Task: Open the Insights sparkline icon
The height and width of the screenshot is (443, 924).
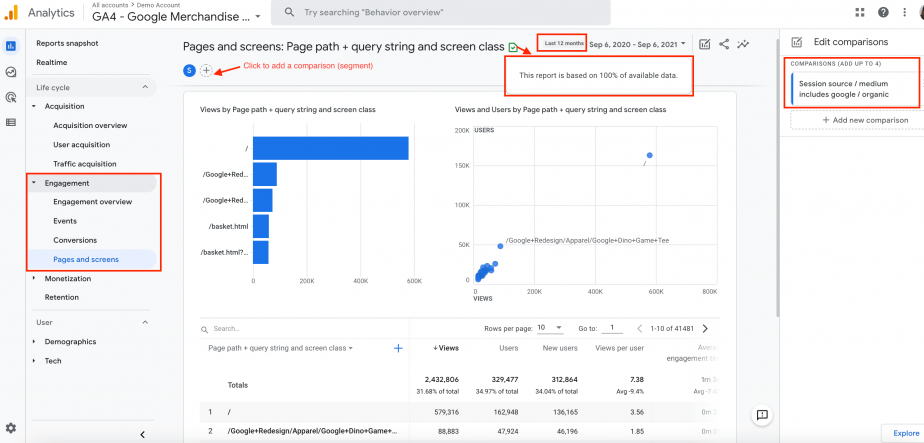Action: click(x=744, y=44)
